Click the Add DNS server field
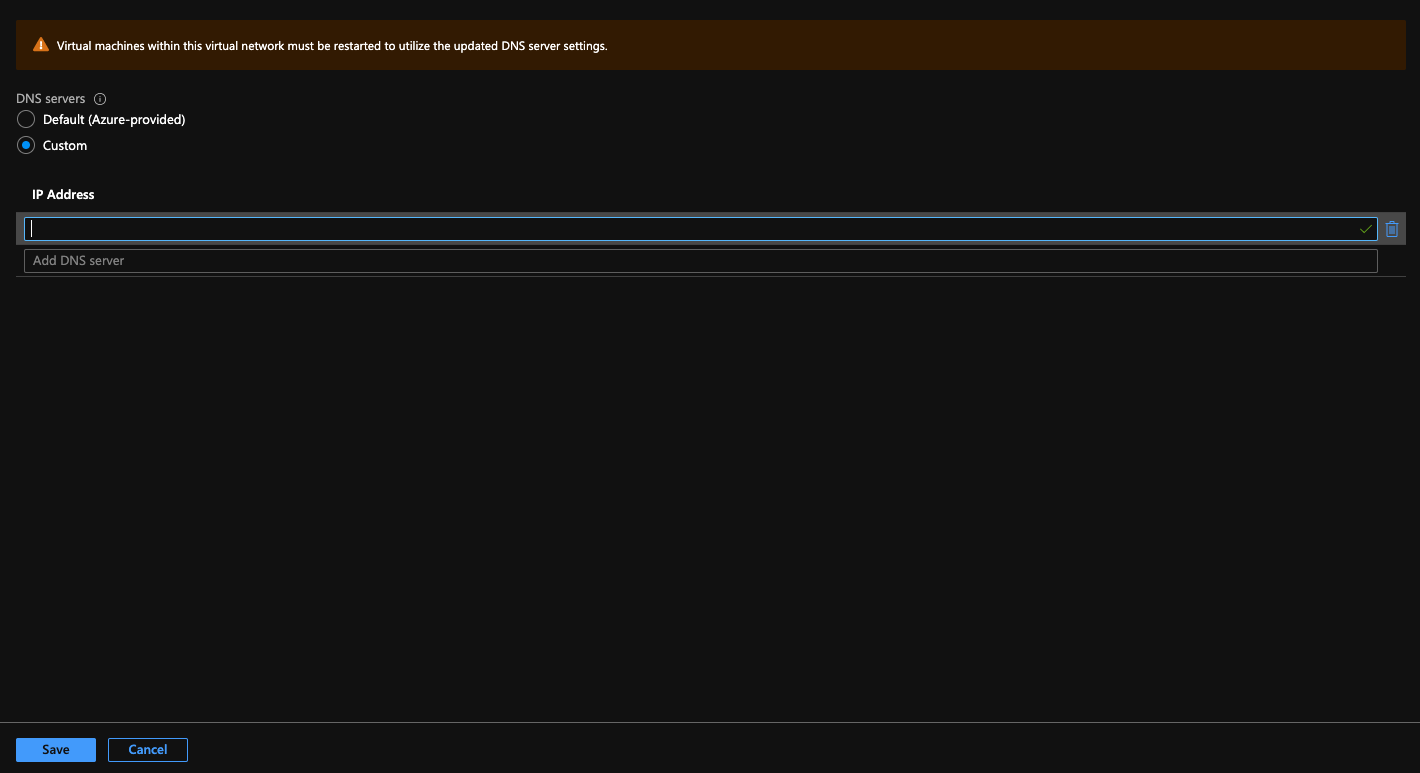 pos(700,261)
